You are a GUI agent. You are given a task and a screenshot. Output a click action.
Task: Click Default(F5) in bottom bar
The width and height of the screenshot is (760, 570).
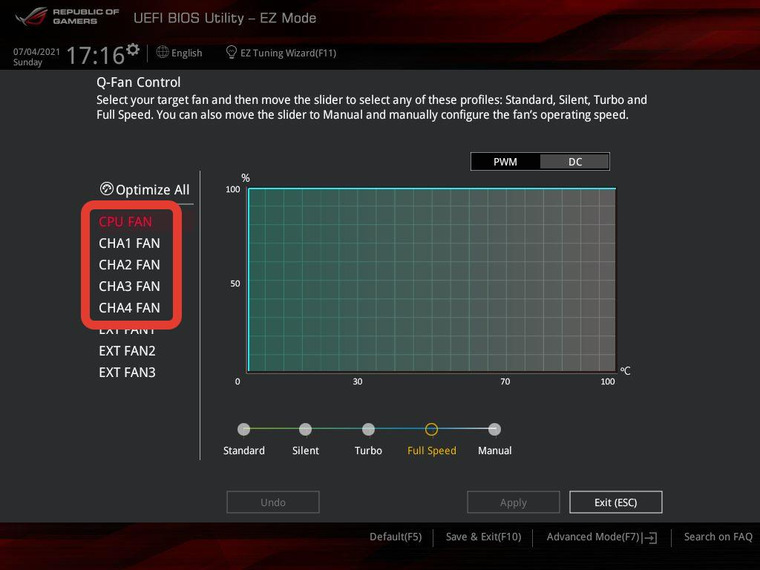396,537
